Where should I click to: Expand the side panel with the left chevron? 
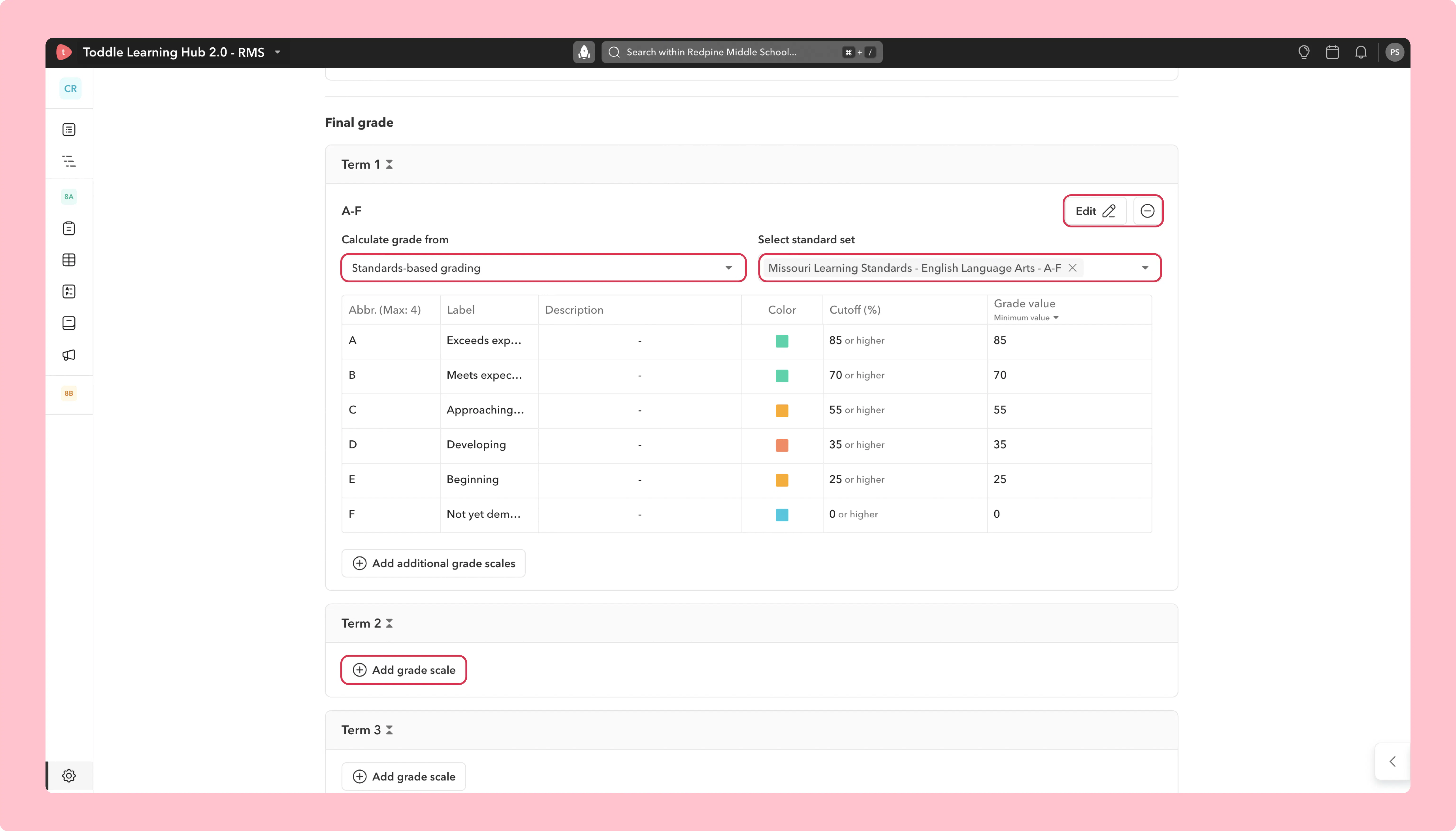click(1393, 761)
